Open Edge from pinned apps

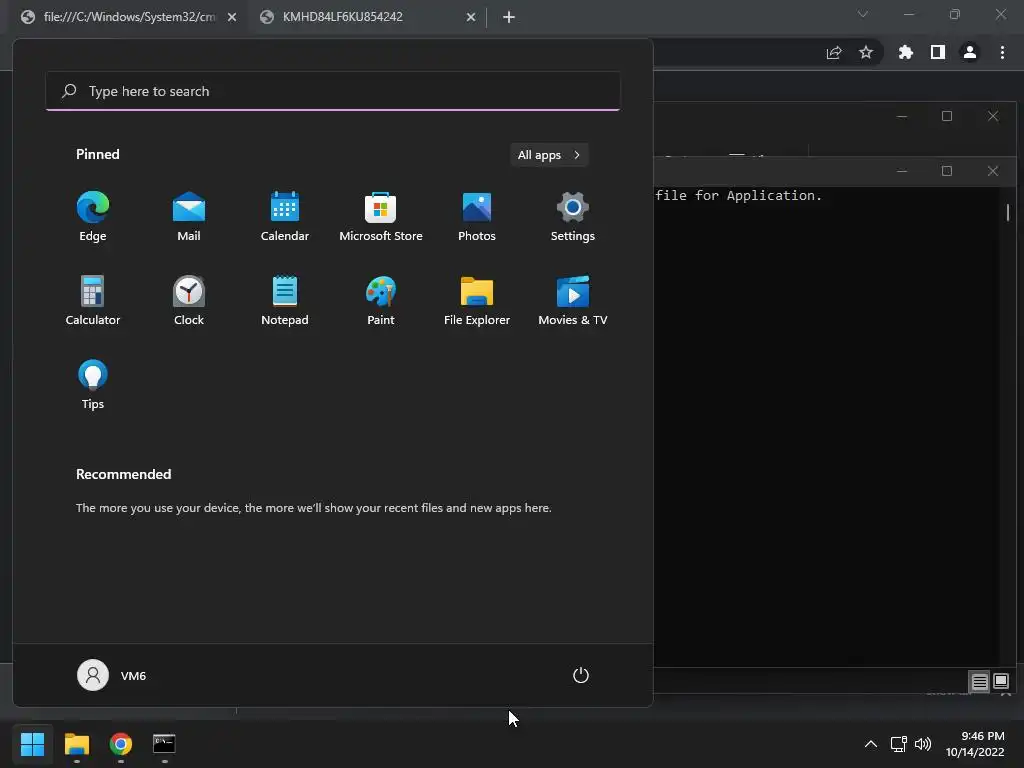click(x=93, y=217)
